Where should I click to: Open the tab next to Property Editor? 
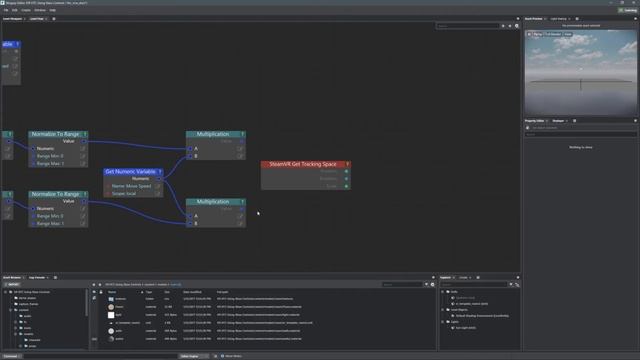pyautogui.click(x=558, y=121)
